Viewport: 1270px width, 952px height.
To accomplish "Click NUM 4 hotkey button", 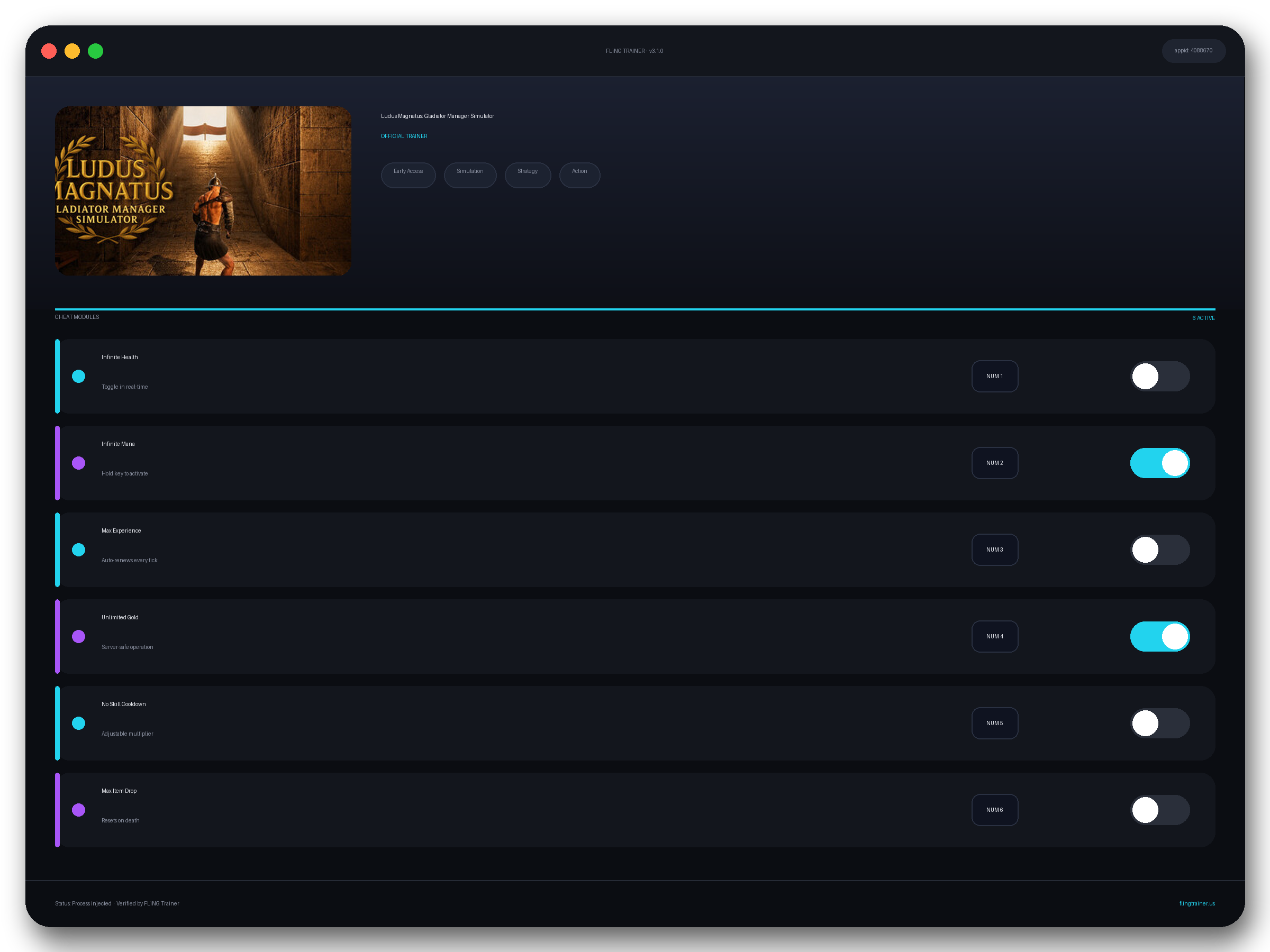I will 994,636.
